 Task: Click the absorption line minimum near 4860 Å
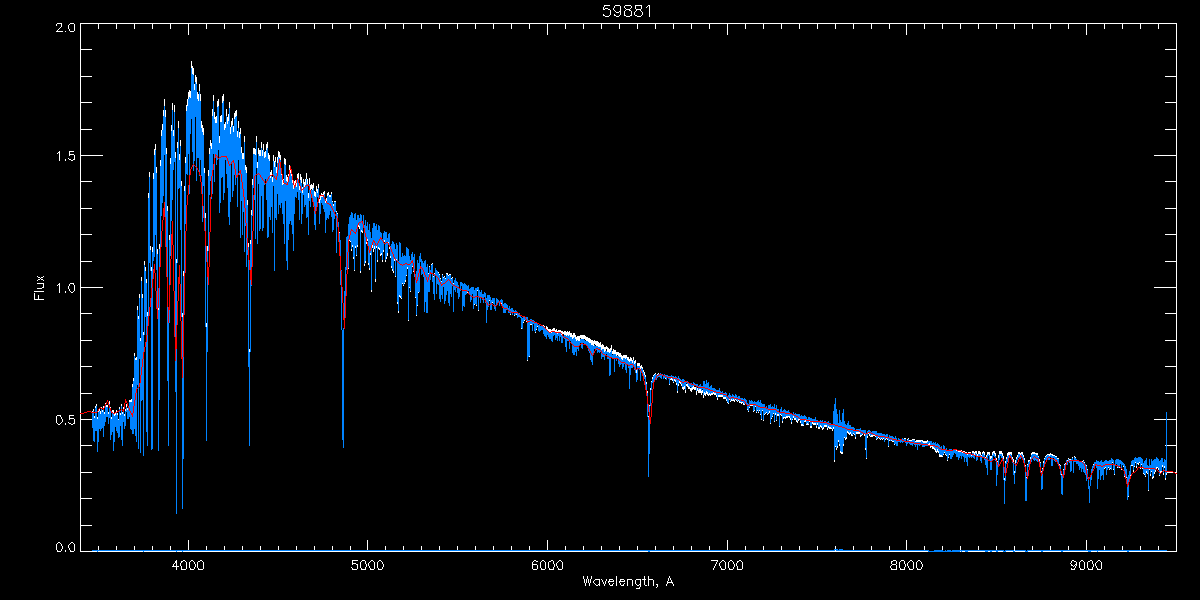coord(343,444)
